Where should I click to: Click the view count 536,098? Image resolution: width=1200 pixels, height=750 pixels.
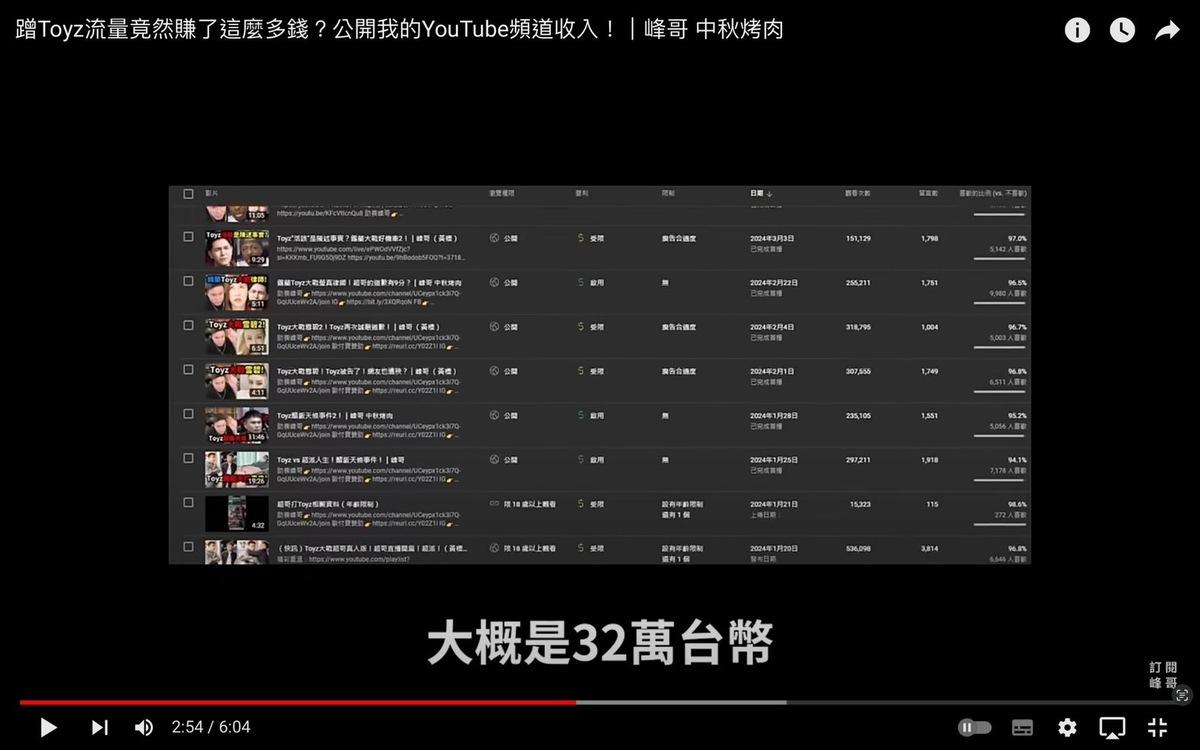[x=858, y=548]
